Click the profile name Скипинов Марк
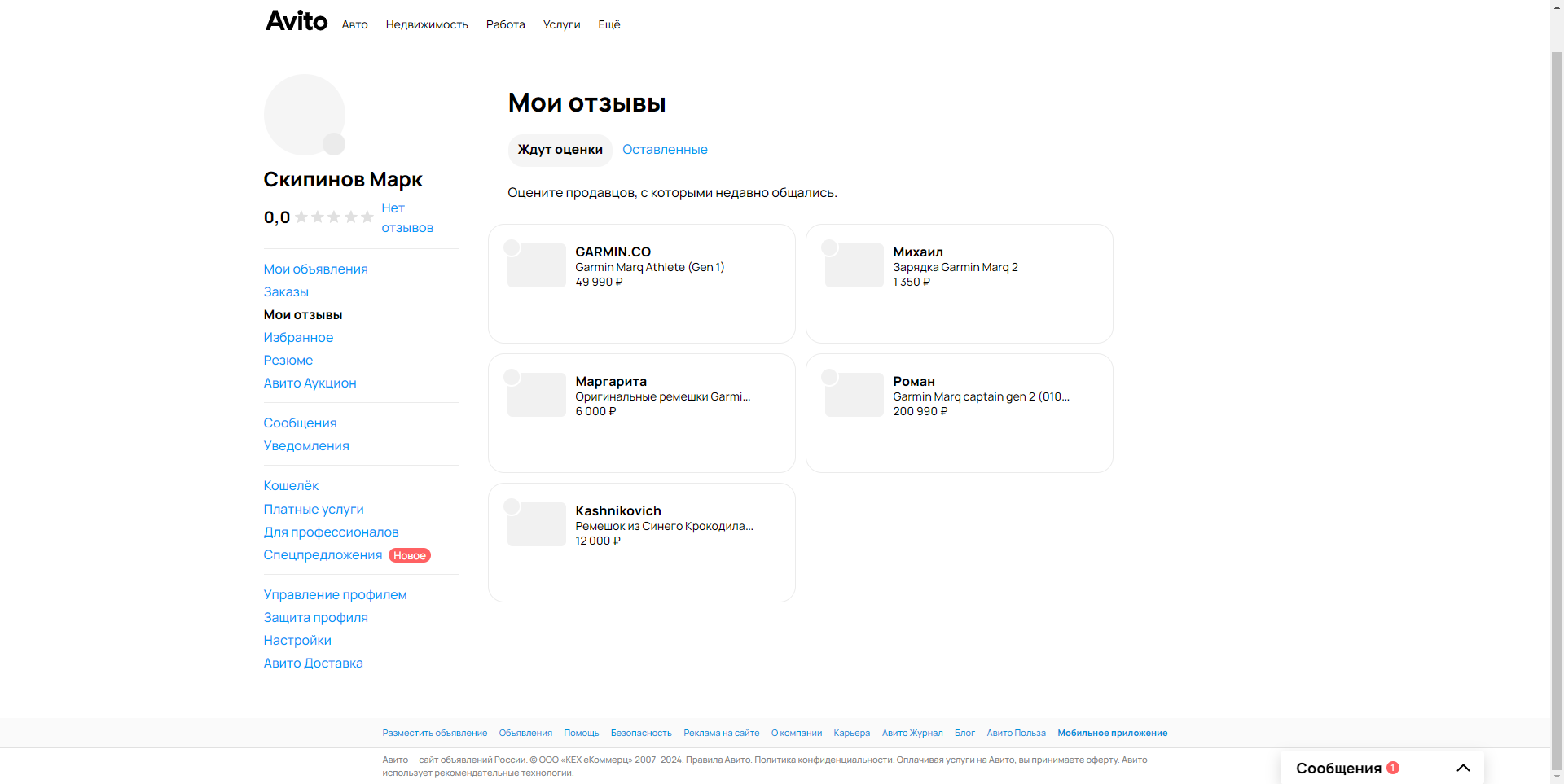This screenshot has width=1564, height=784. coord(343,180)
